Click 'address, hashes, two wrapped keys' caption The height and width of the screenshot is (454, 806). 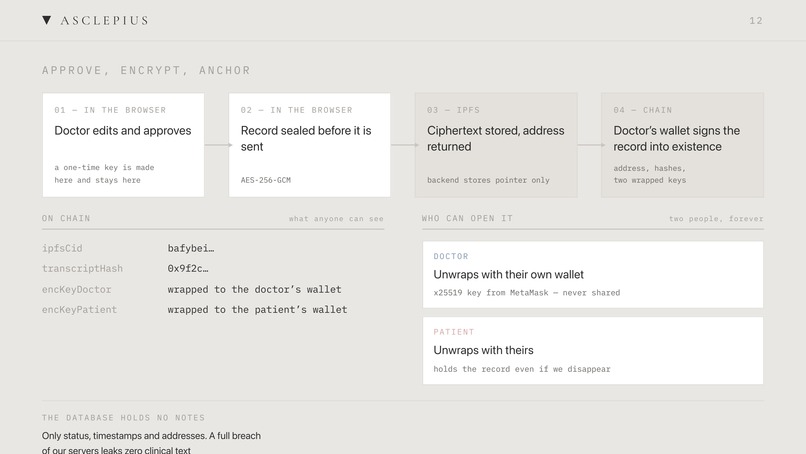(650, 174)
